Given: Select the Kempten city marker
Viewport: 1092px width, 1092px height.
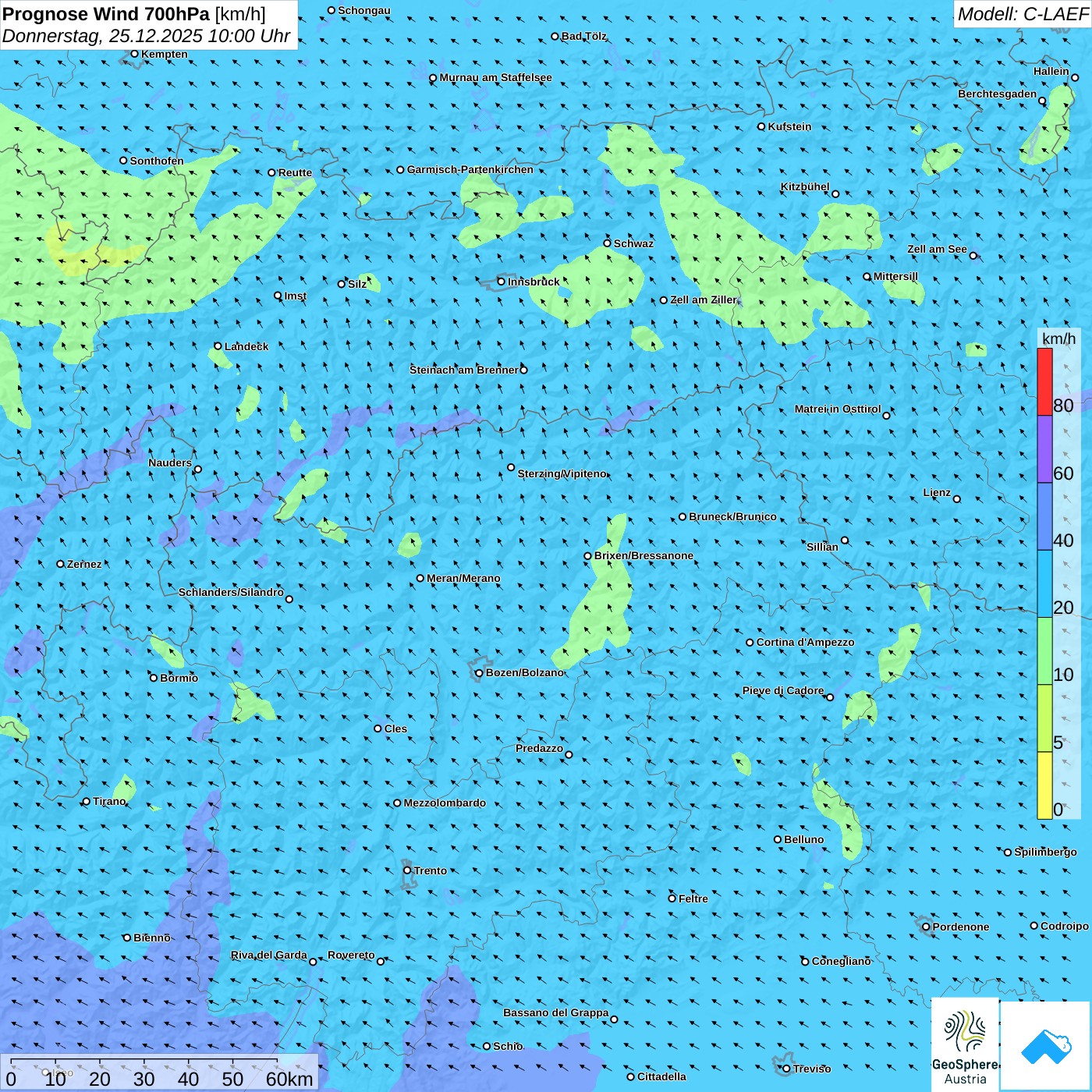Looking at the screenshot, I should (134, 54).
